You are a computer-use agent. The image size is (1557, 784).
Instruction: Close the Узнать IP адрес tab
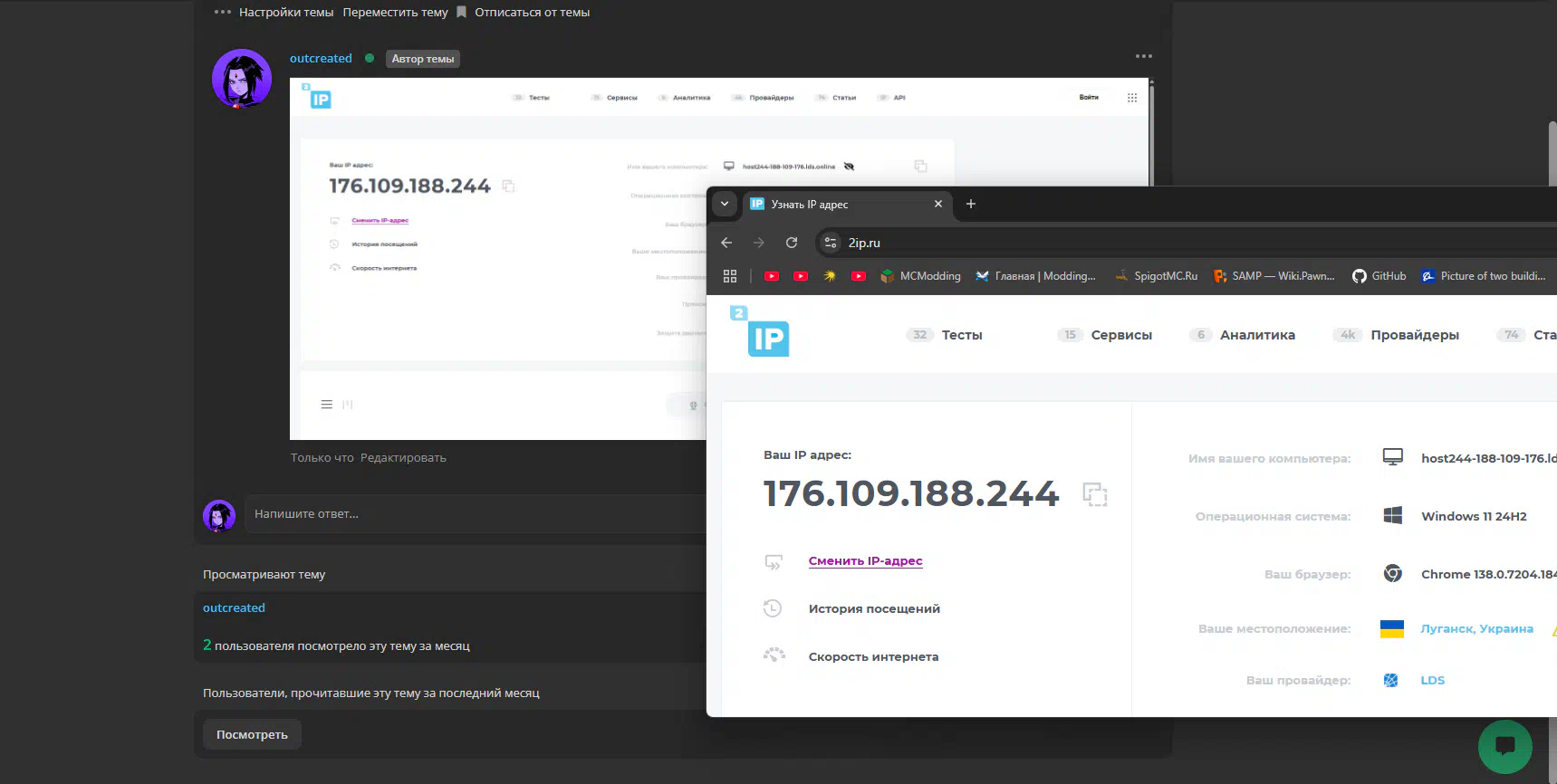tap(938, 204)
